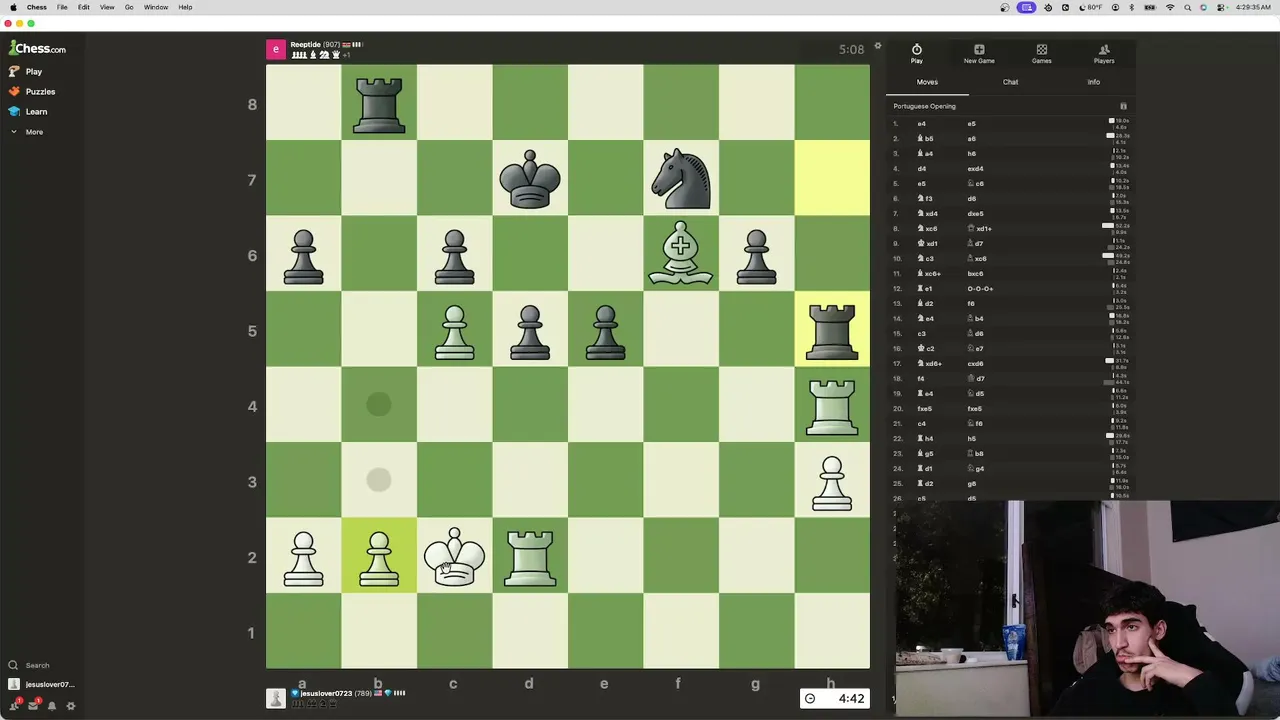The width and height of the screenshot is (1280, 720).
Task: Open Puzzles in the left sidebar
Action: tap(32, 92)
